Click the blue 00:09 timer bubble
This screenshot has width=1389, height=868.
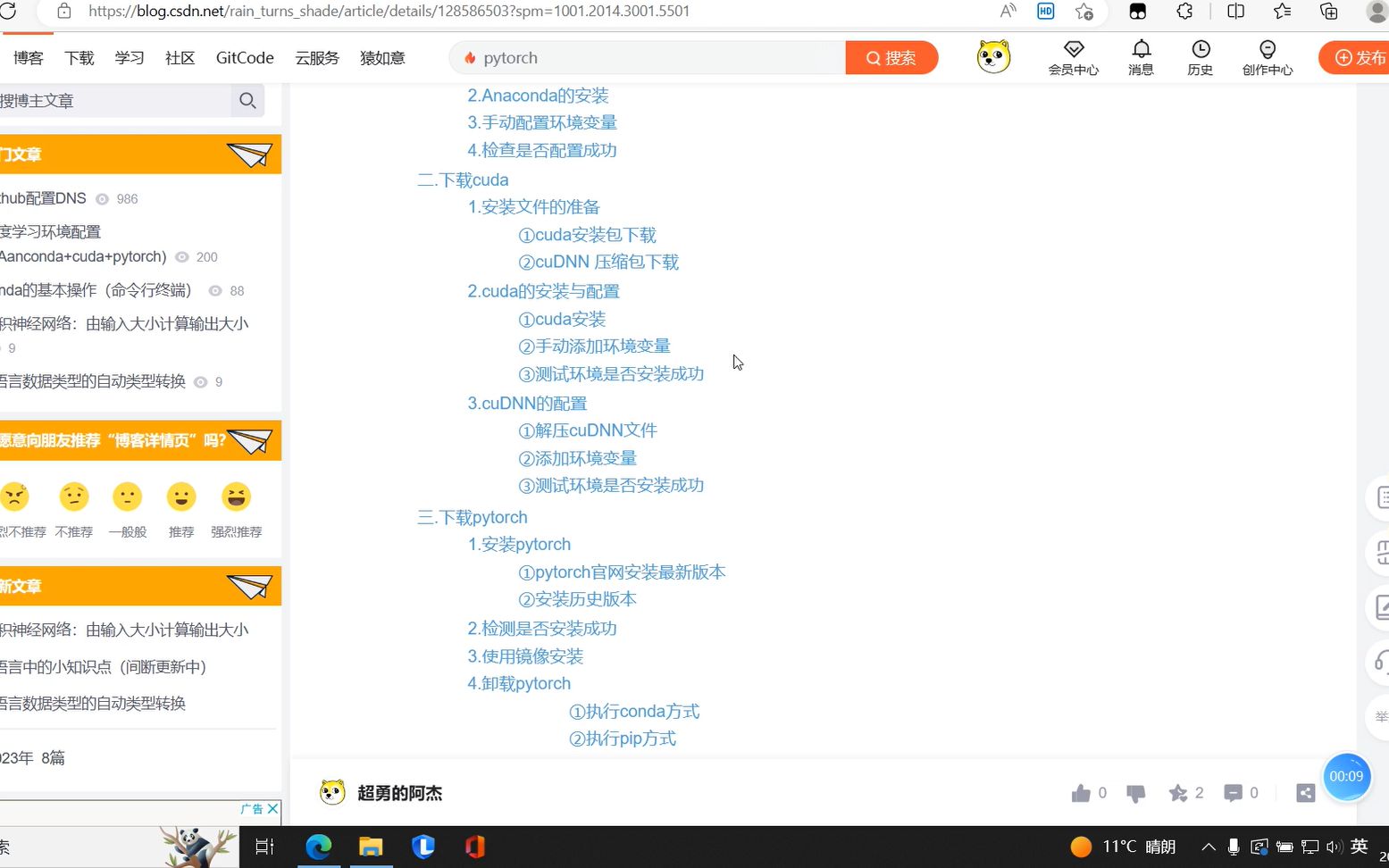1346,776
